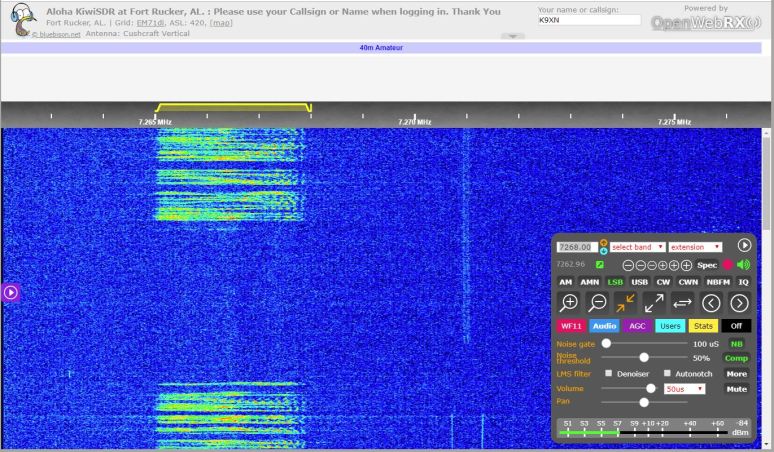Click the zoom in magnifier icon
Image resolution: width=774 pixels, height=452 pixels.
pyautogui.click(x=569, y=302)
